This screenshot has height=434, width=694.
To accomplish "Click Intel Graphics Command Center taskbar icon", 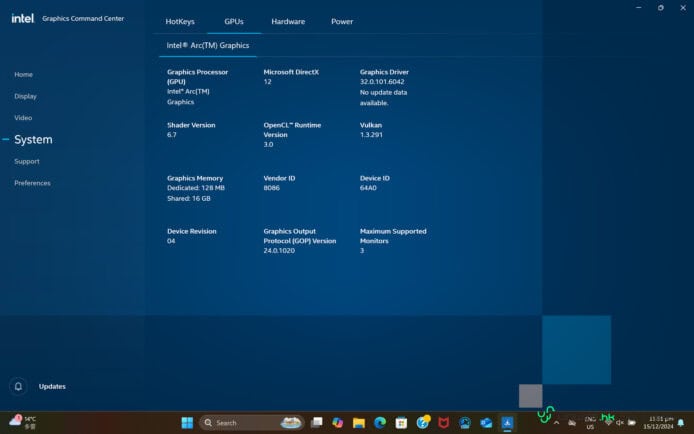I will coord(507,423).
